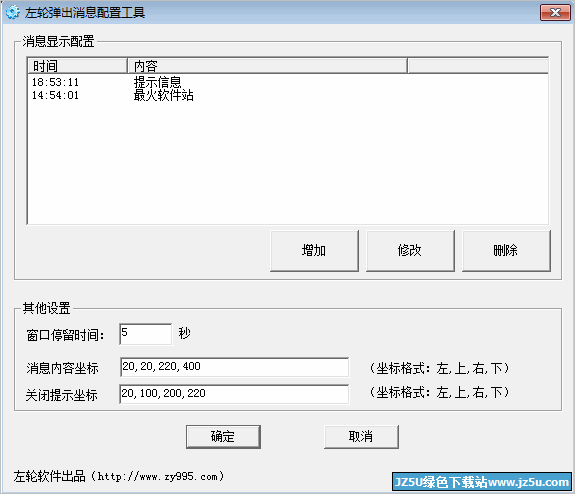Click the 提示信息 content cell
Screen dimensions: 575x494
pyautogui.click(x=157, y=82)
